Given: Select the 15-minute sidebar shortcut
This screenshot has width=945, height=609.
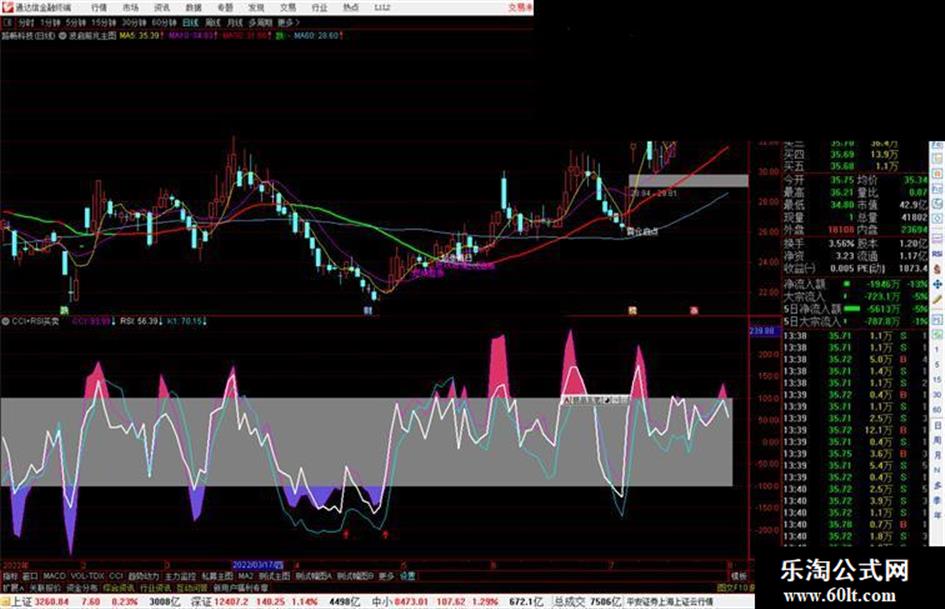Looking at the screenshot, I should pos(937,380).
